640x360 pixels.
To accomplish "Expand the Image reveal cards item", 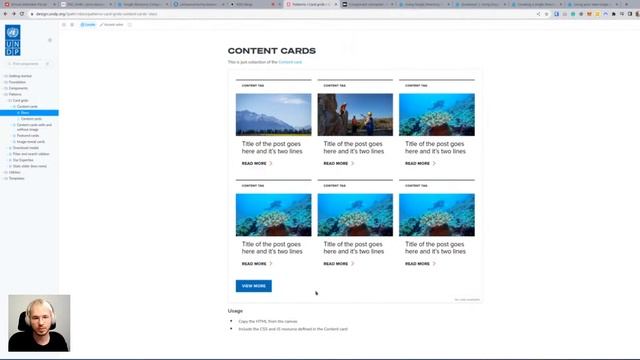I will tap(31, 142).
